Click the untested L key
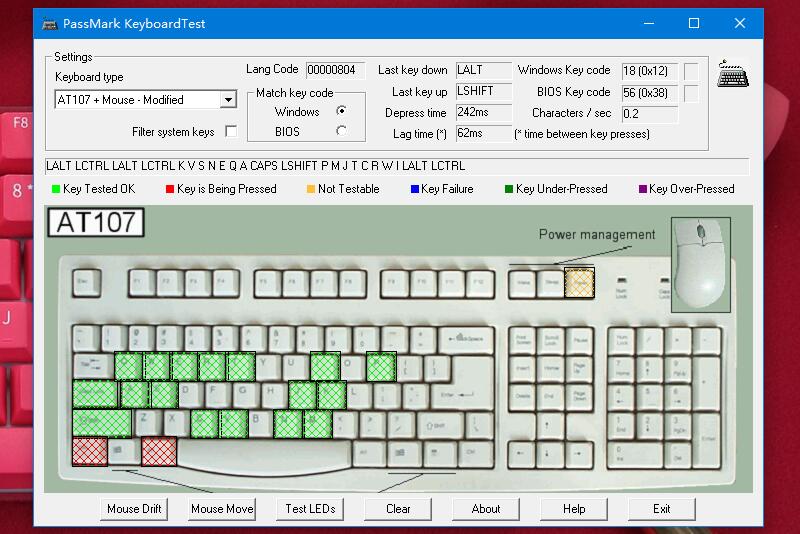This screenshot has height=534, width=800. pyautogui.click(x=360, y=394)
